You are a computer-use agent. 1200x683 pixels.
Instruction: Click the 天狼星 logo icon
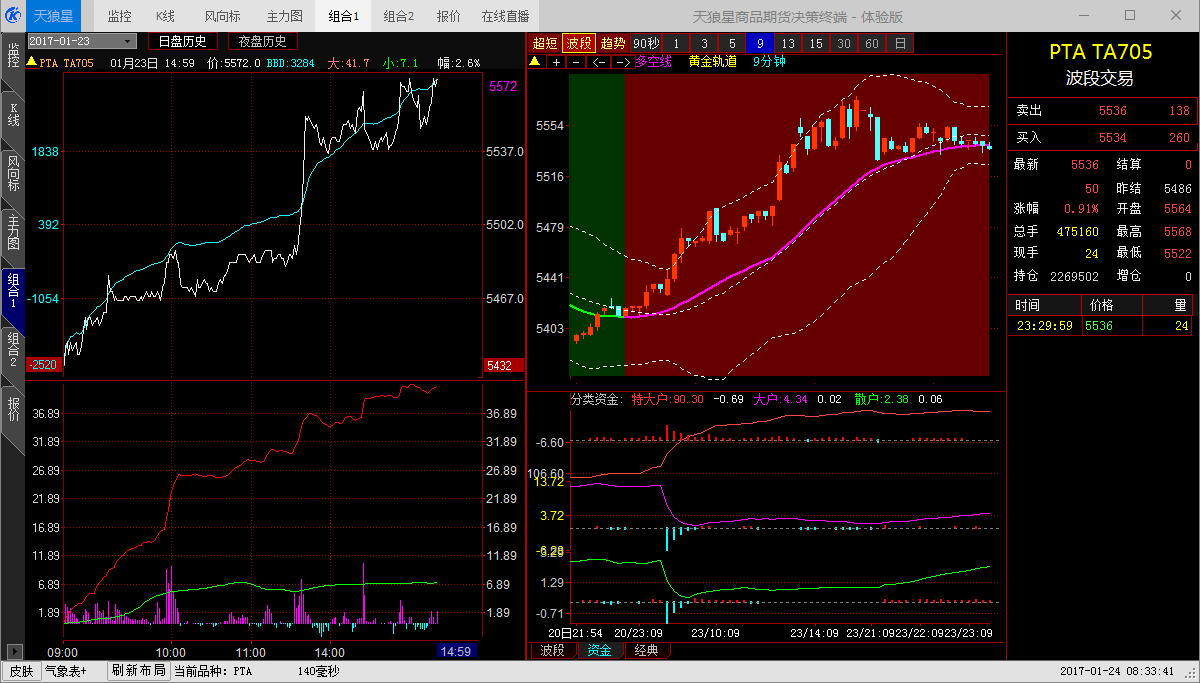click(x=13, y=15)
